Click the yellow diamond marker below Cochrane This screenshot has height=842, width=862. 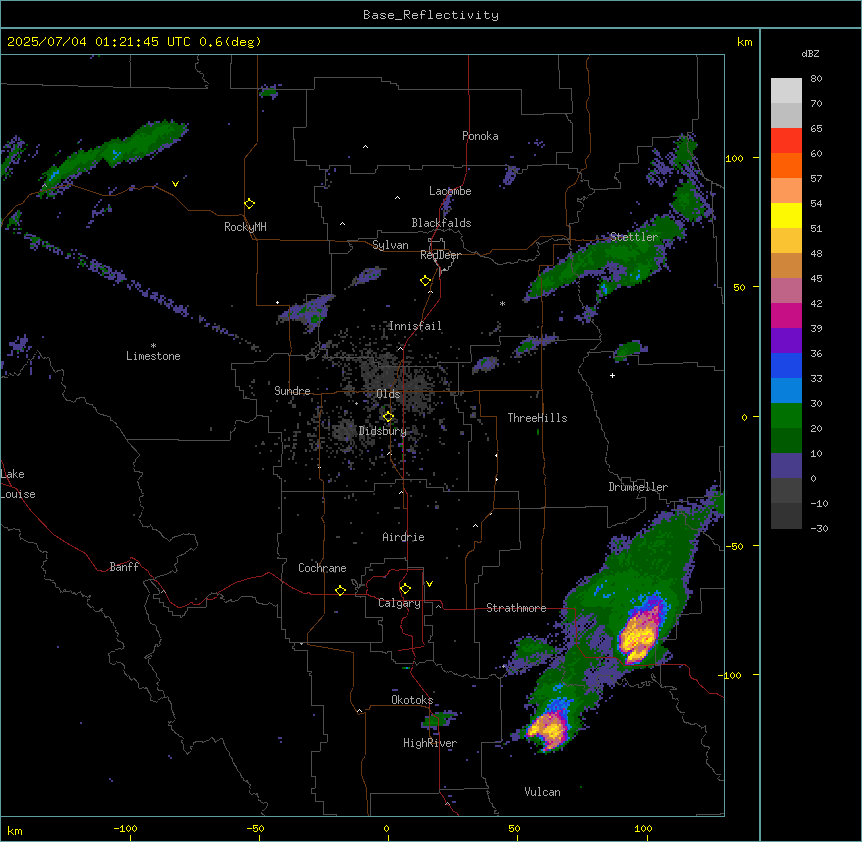pyautogui.click(x=340, y=590)
